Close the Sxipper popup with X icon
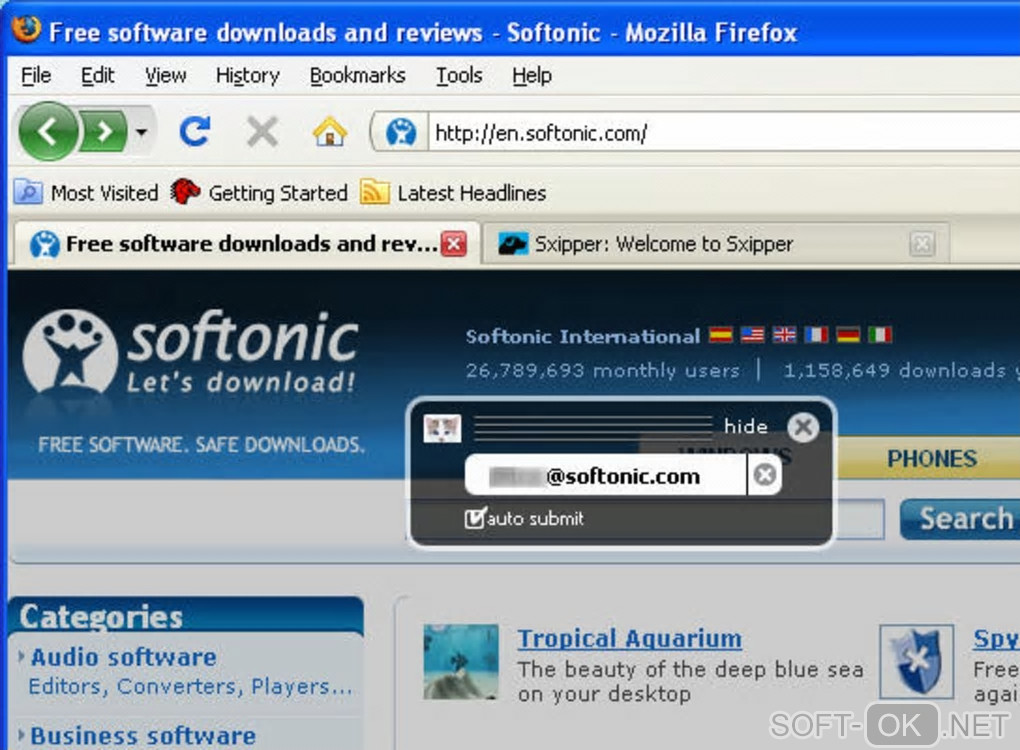This screenshot has width=1020, height=750. tap(803, 427)
